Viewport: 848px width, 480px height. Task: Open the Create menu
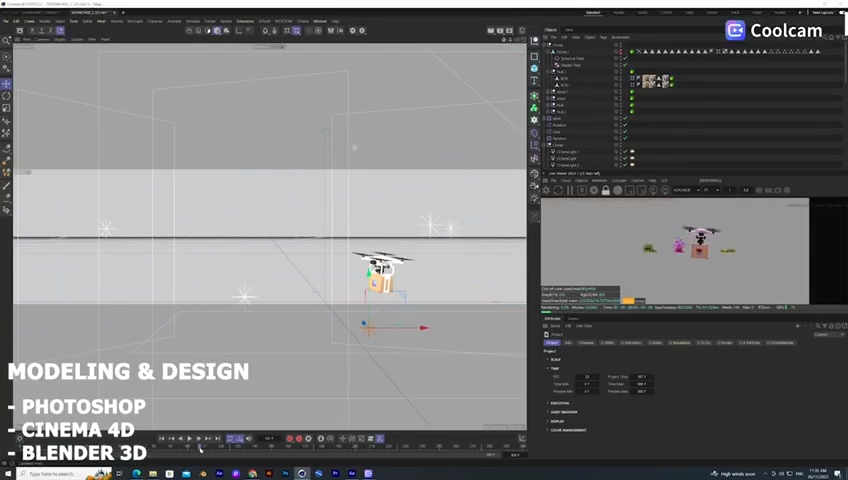tap(29, 21)
